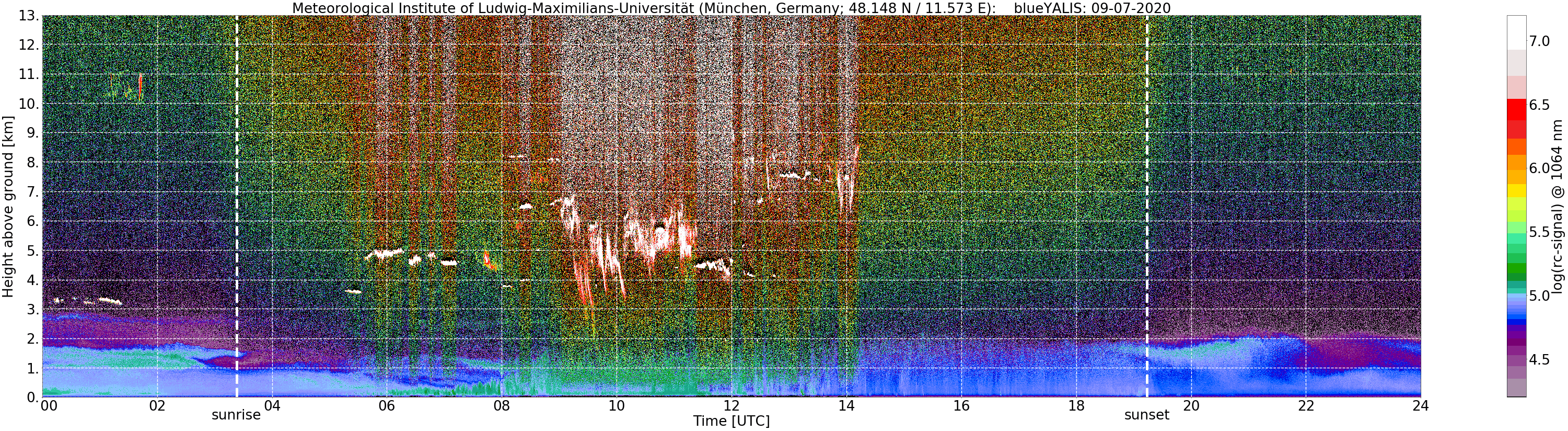The width and height of the screenshot is (1568, 431).
Task: Click the yellow segment of the colorbar
Action: point(1516,190)
